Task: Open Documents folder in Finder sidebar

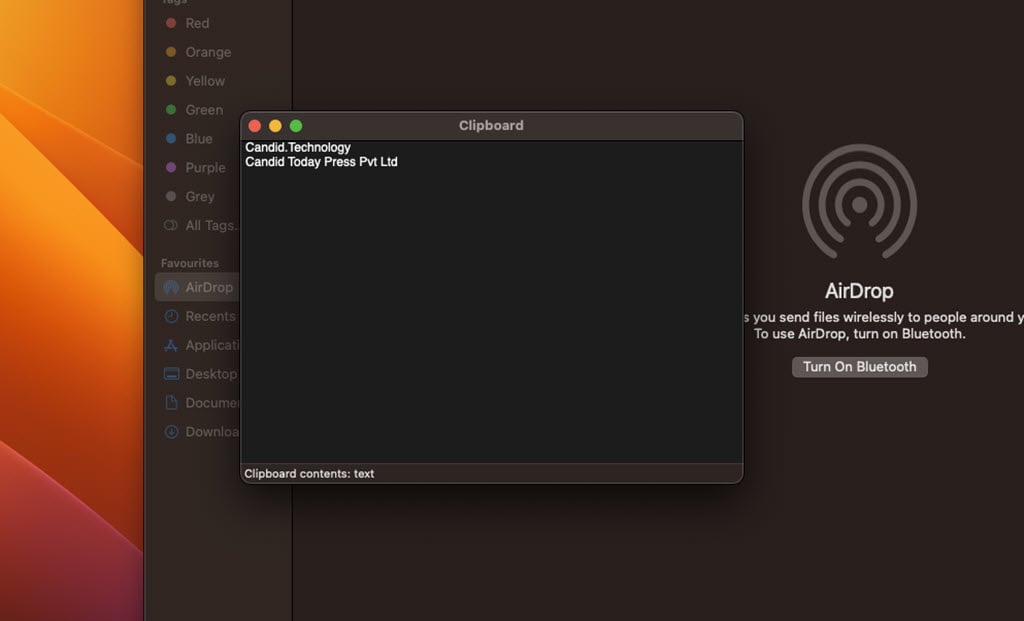Action: coord(212,403)
